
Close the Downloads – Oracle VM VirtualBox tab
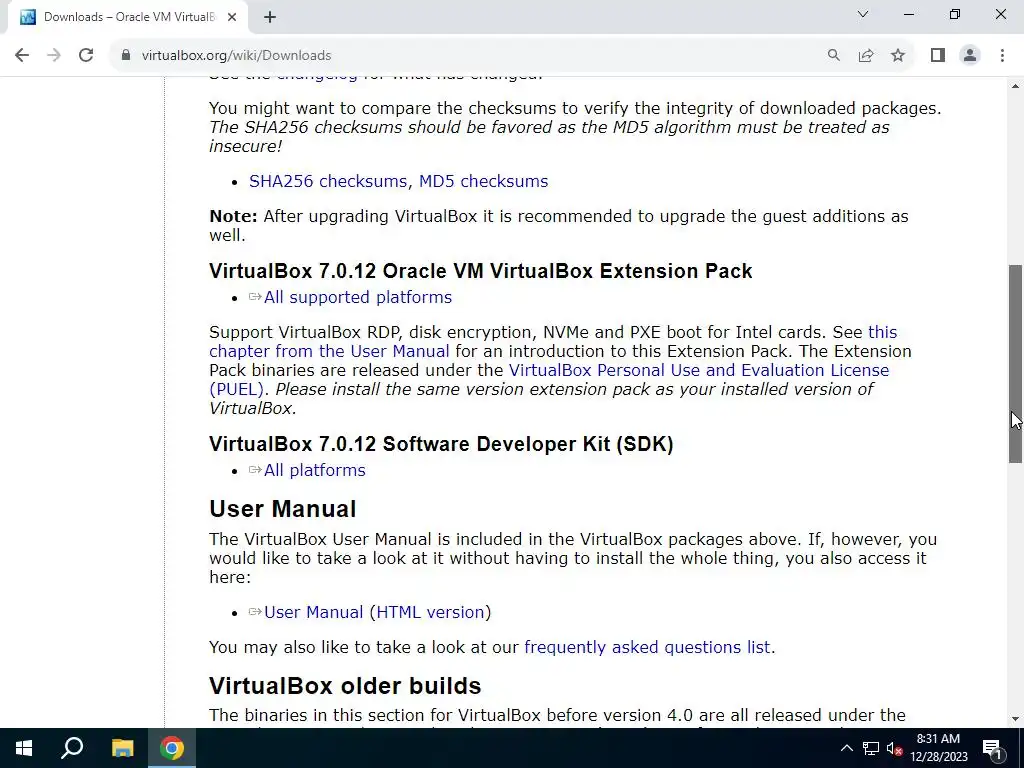(x=232, y=17)
